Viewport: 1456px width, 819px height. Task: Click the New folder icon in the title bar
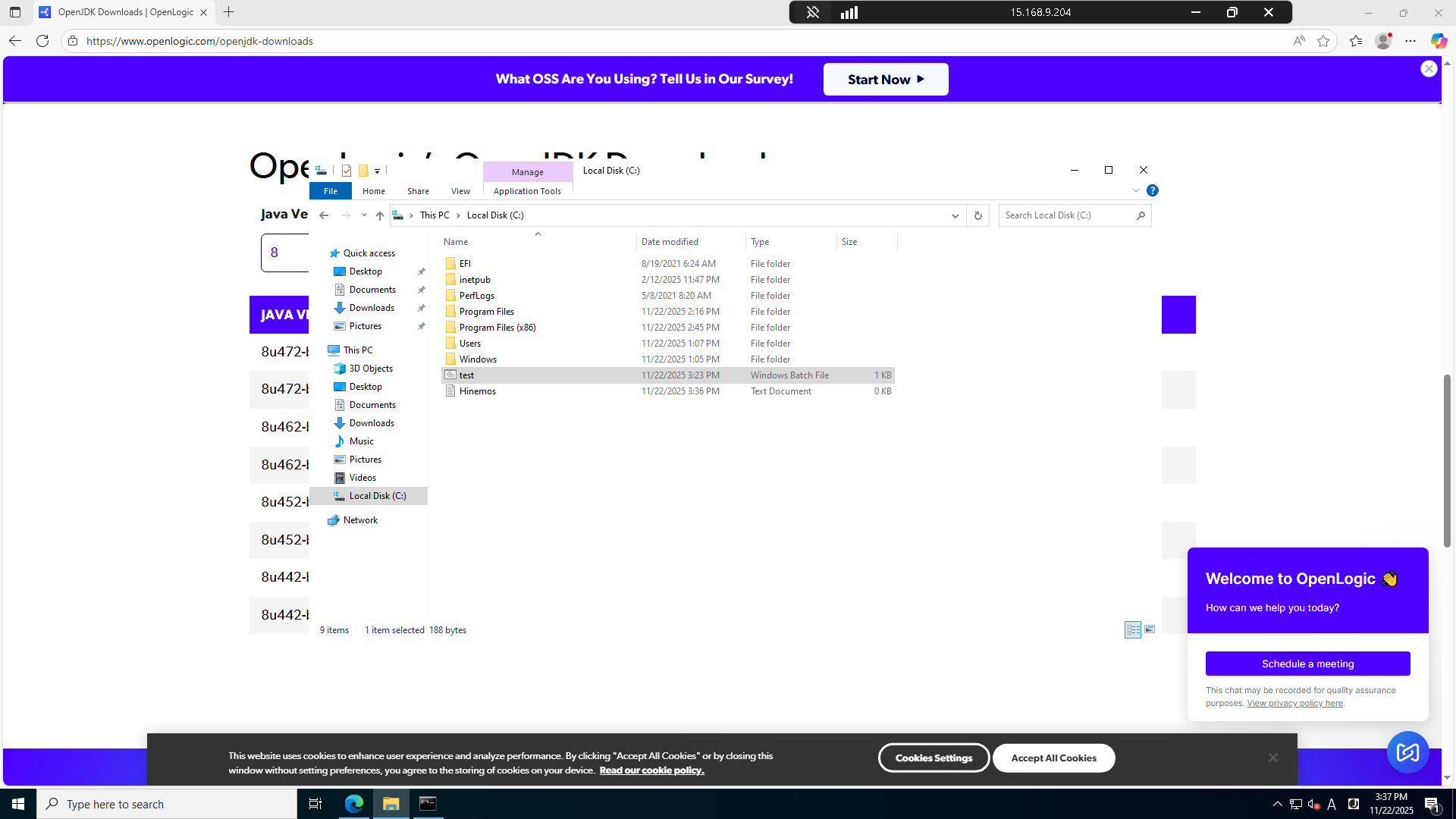coord(363,171)
